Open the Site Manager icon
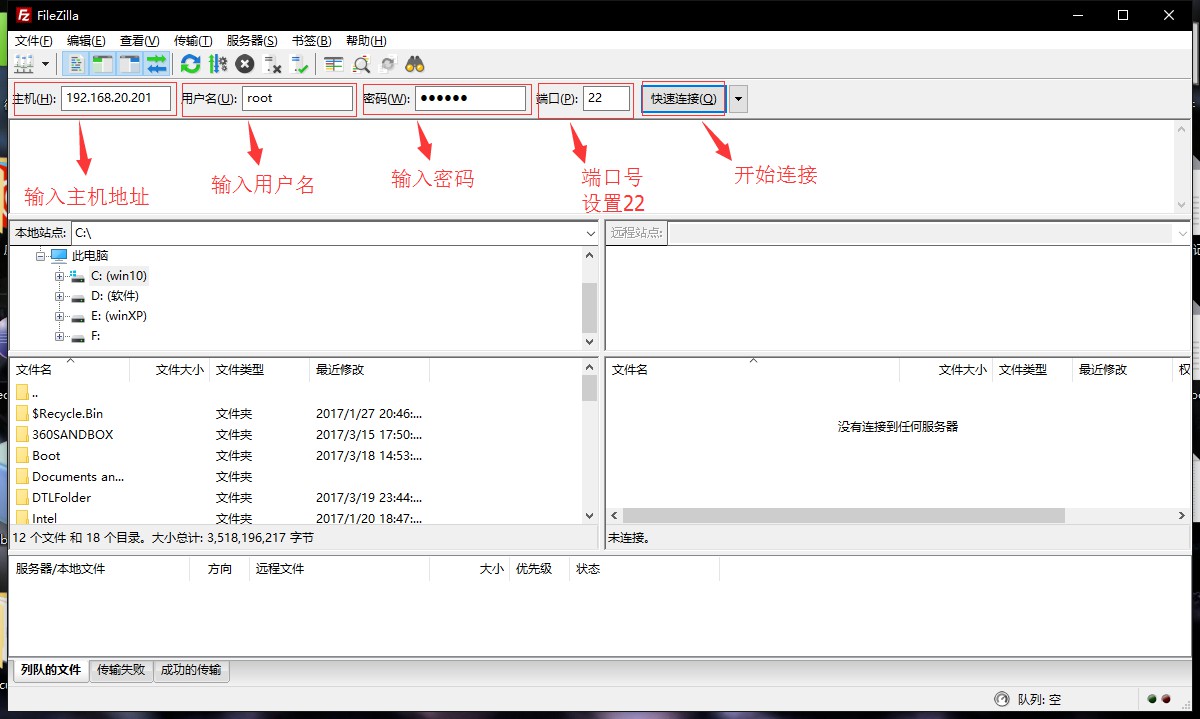This screenshot has height=719, width=1200. [x=24, y=64]
